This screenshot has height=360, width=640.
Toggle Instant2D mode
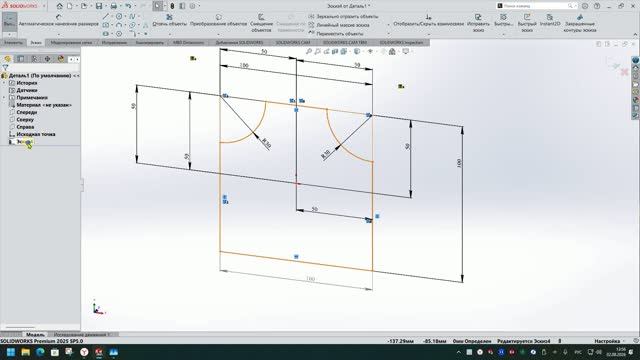[x=550, y=20]
